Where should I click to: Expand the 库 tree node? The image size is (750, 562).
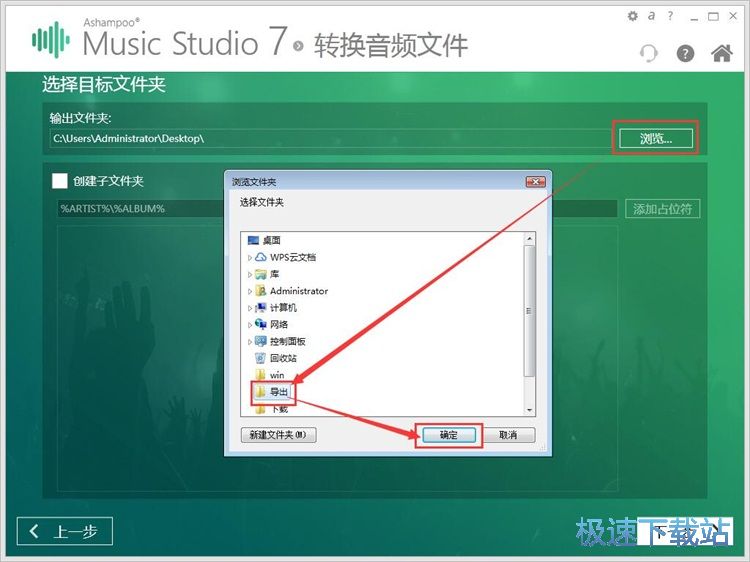[x=249, y=274]
